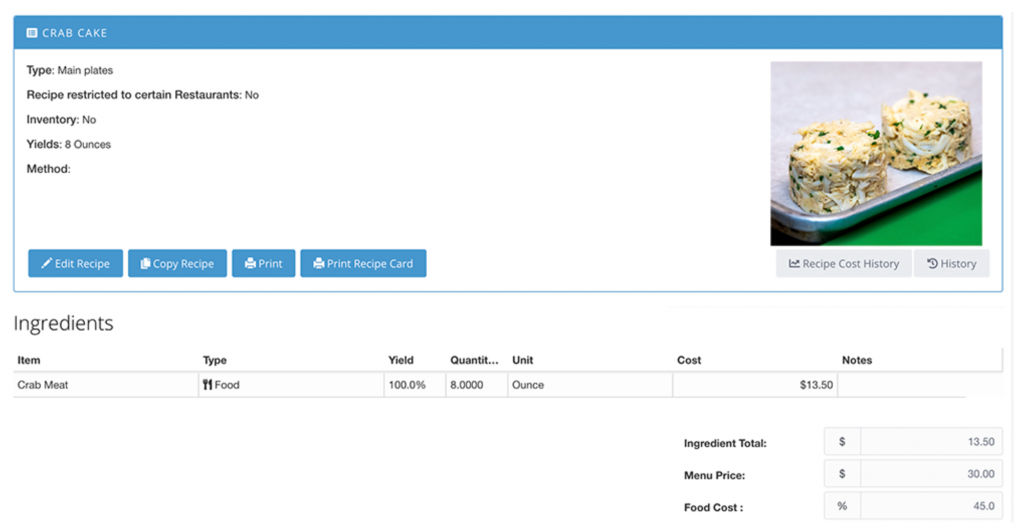Select the Quantity column header

(x=474, y=360)
